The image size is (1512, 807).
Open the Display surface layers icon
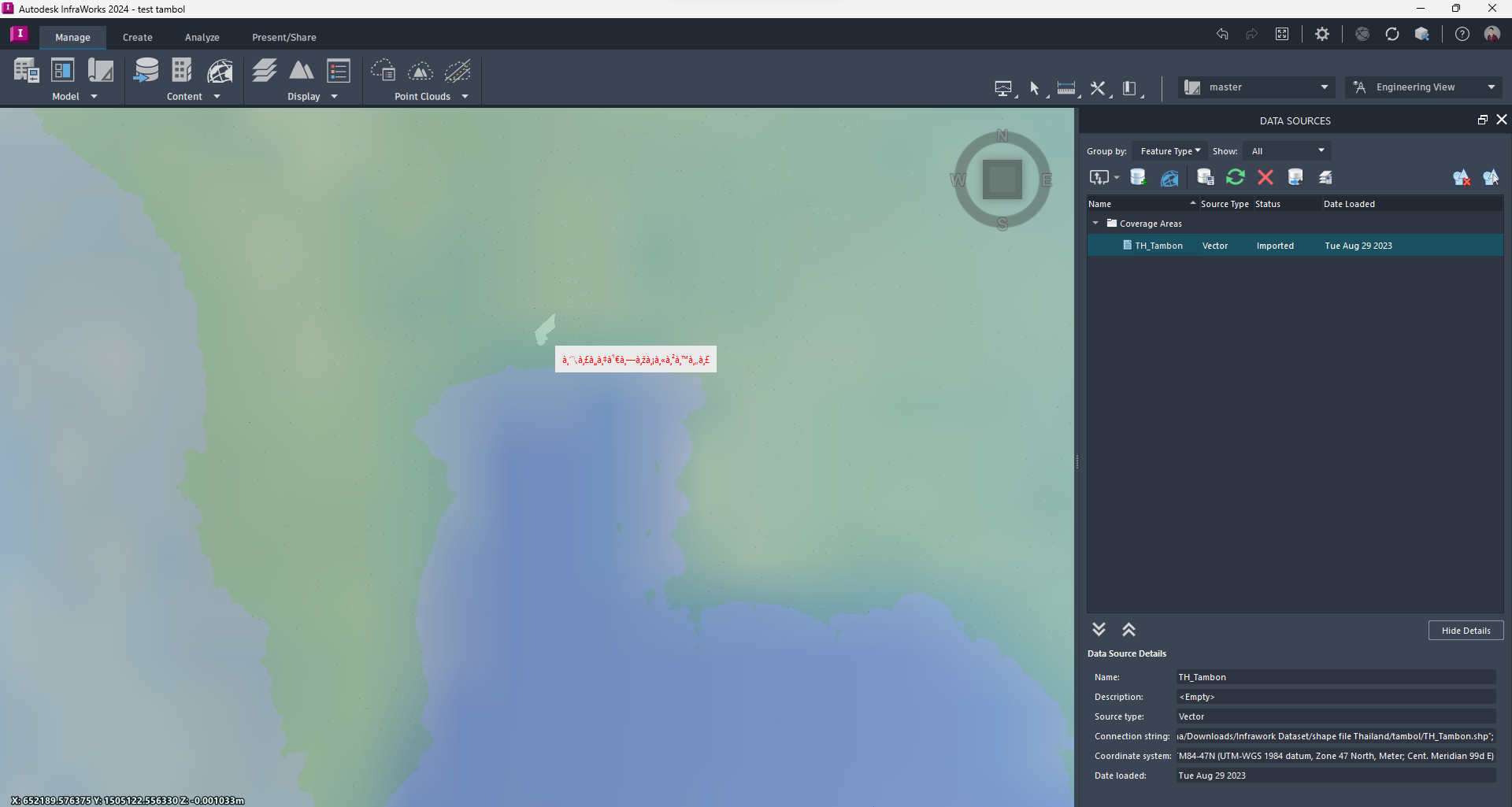pos(264,71)
